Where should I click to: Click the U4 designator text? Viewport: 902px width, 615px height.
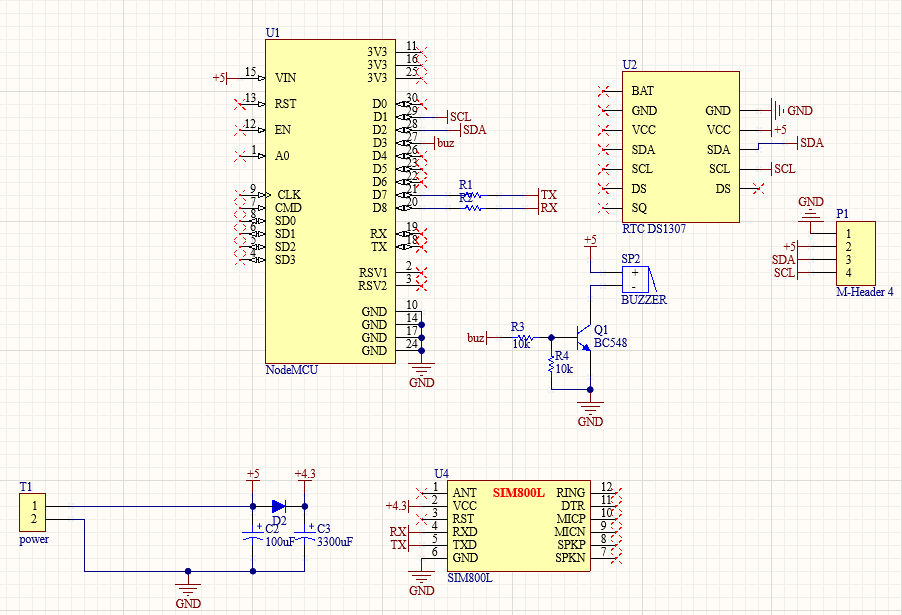click(x=441, y=473)
